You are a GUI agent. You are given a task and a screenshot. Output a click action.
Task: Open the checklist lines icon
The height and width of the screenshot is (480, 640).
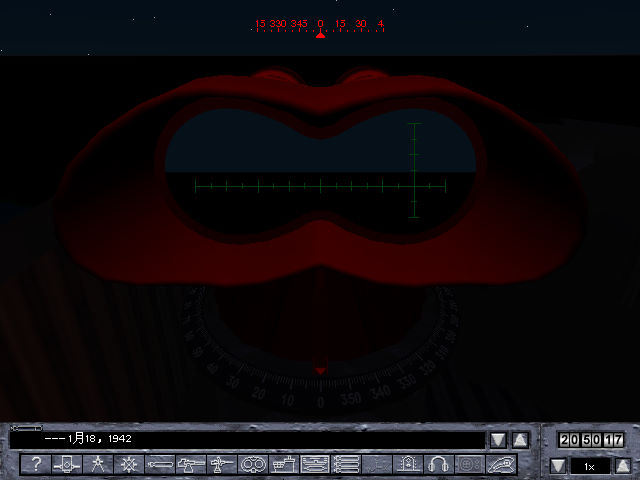point(346,464)
